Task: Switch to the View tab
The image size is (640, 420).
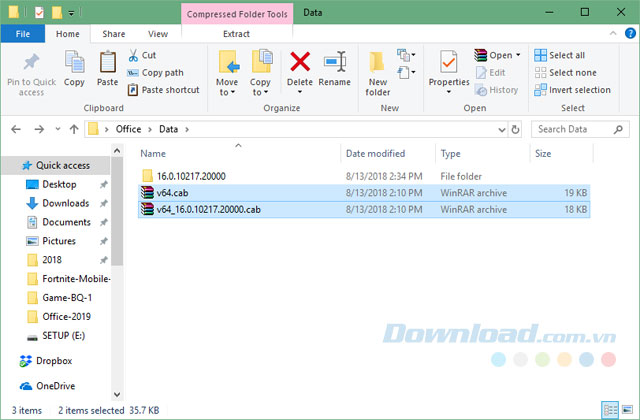Action: tap(158, 34)
